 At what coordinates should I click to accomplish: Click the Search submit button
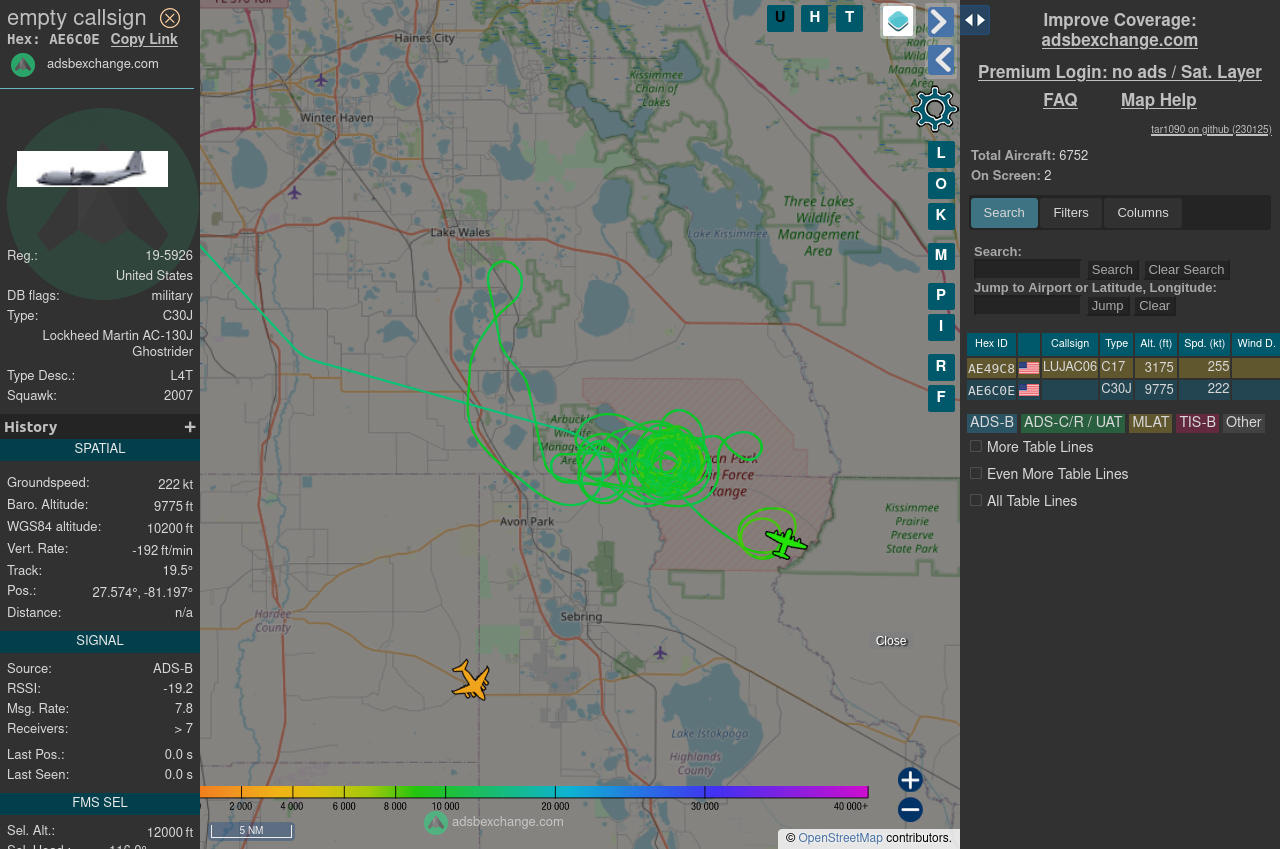click(1112, 270)
